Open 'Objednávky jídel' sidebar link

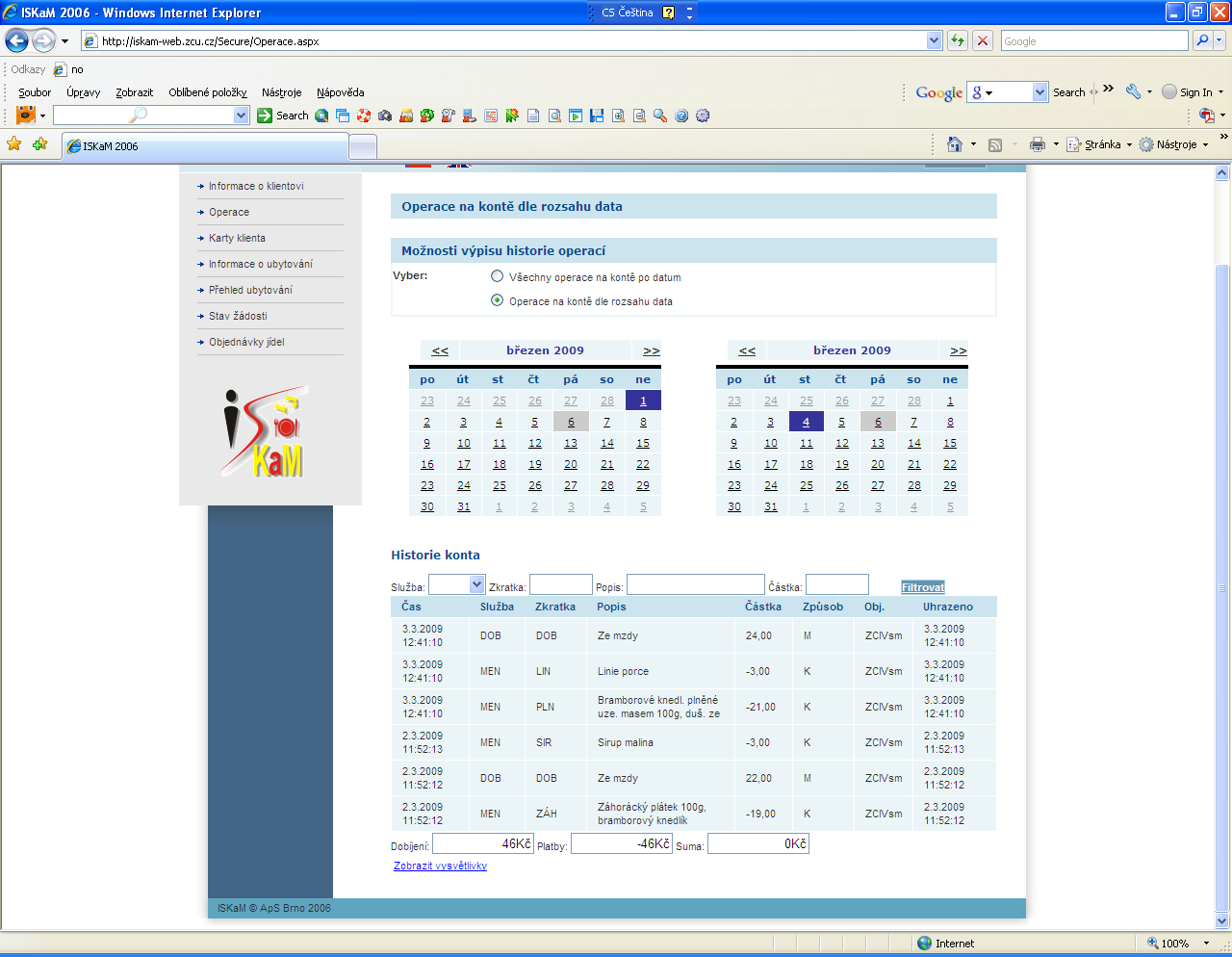[x=246, y=342]
